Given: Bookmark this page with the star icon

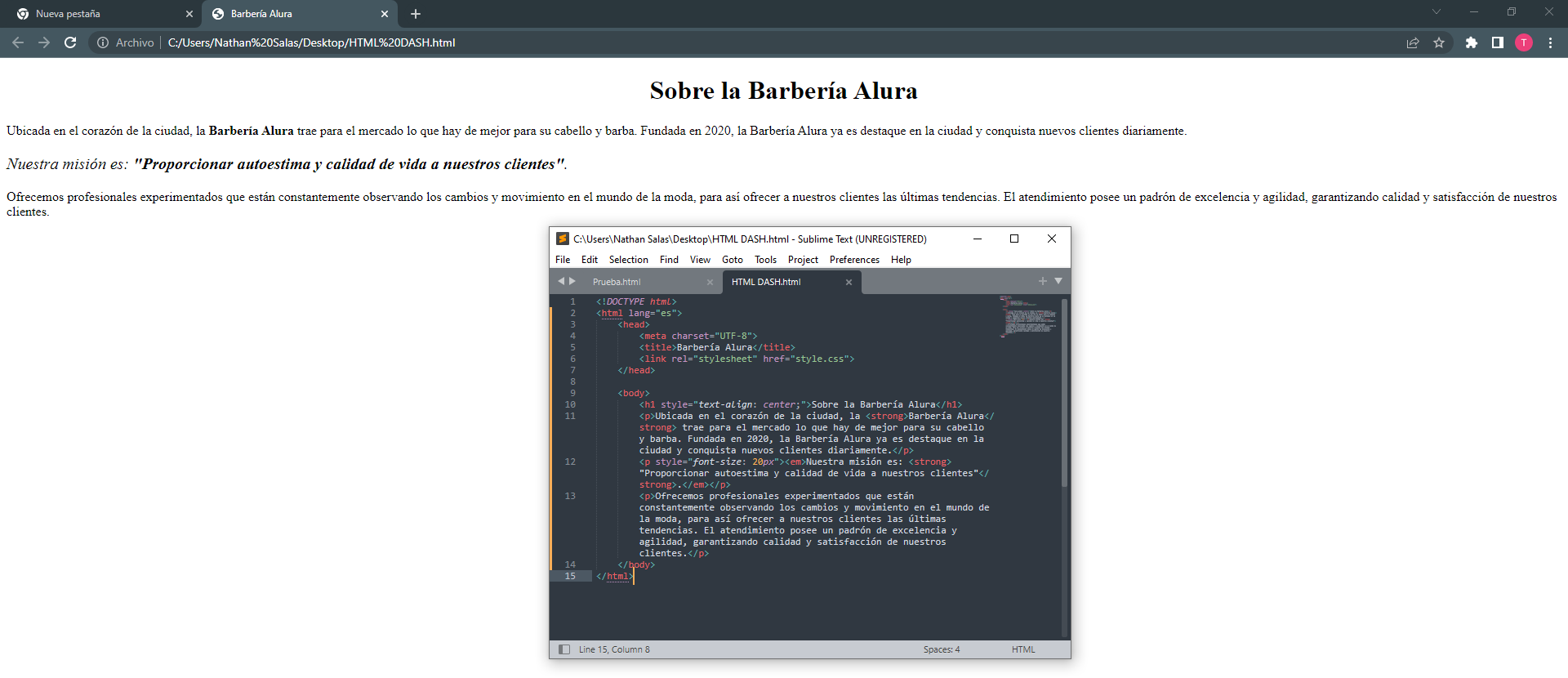Looking at the screenshot, I should (1439, 42).
